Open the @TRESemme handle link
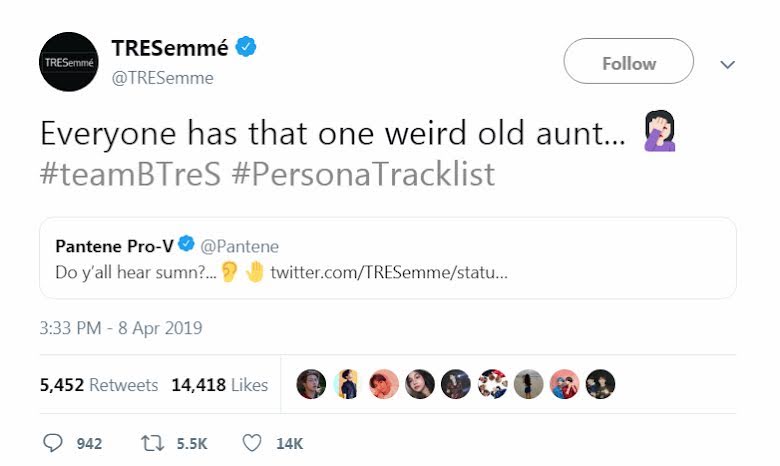The height and width of the screenshot is (466, 780). [163, 78]
